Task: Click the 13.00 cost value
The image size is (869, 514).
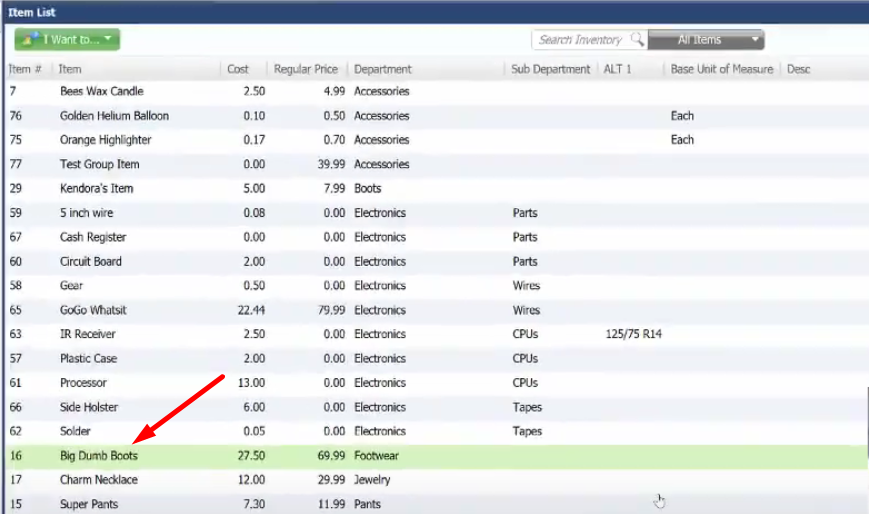Action: [251, 383]
